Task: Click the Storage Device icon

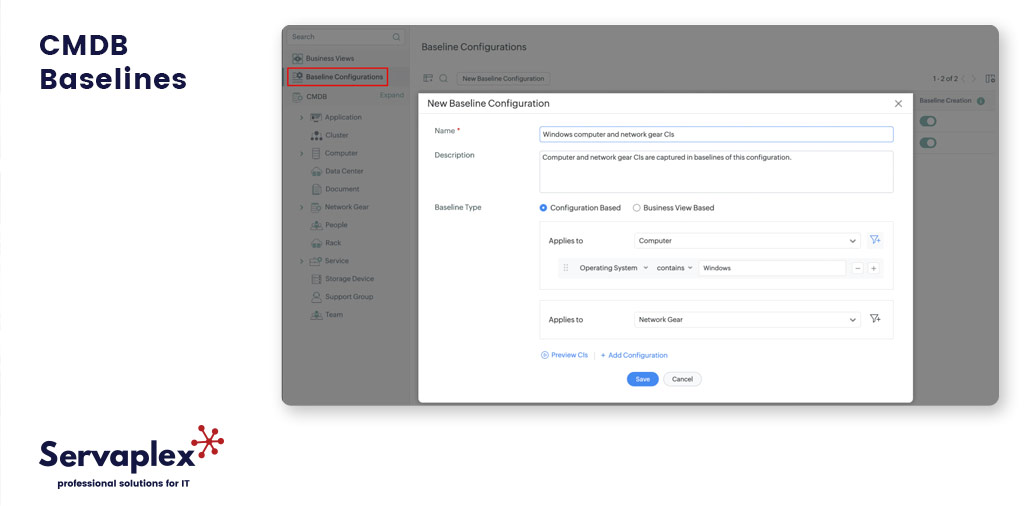Action: pos(316,279)
